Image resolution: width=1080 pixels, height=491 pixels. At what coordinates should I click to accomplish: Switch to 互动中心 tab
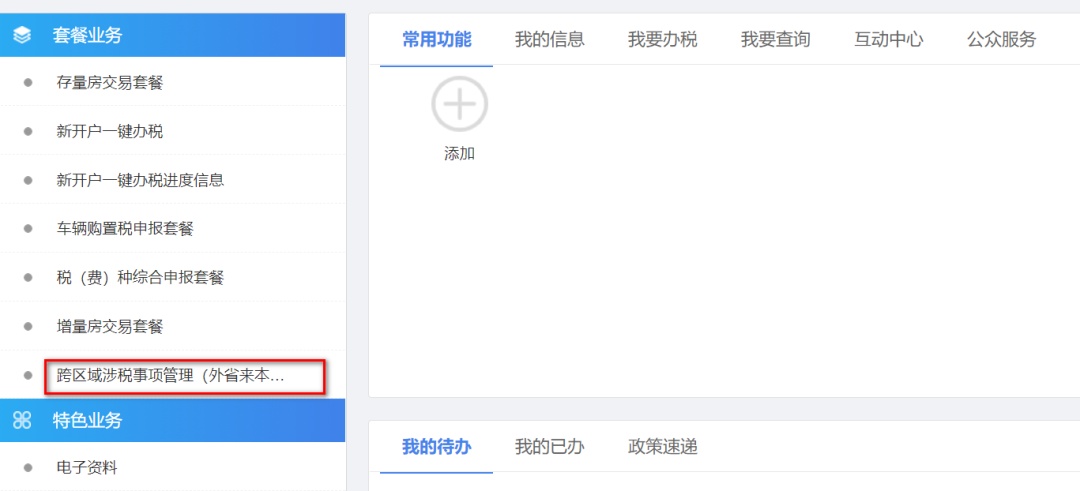click(889, 39)
